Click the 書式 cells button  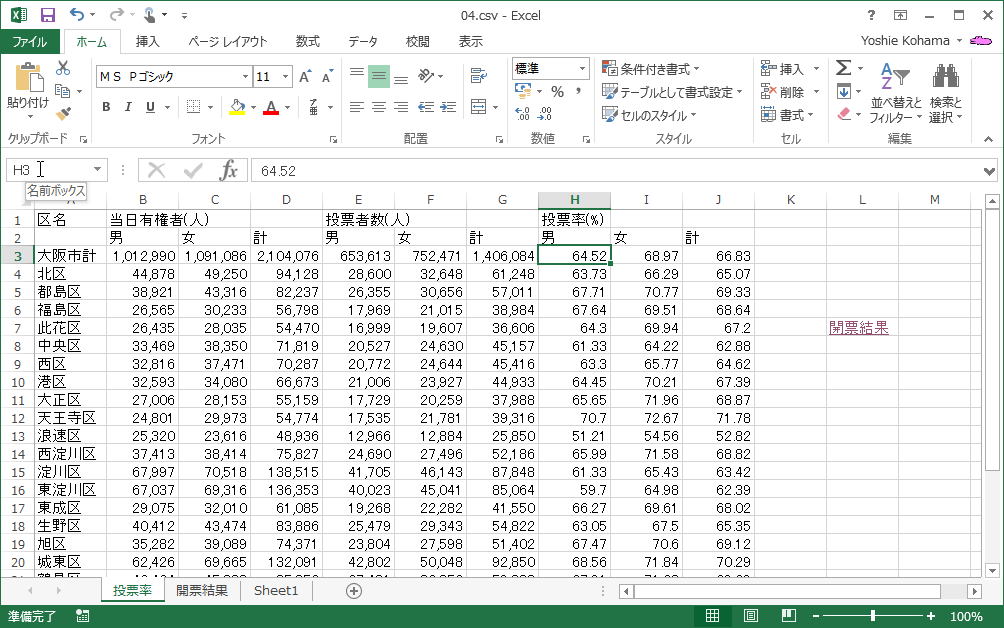coord(787,115)
